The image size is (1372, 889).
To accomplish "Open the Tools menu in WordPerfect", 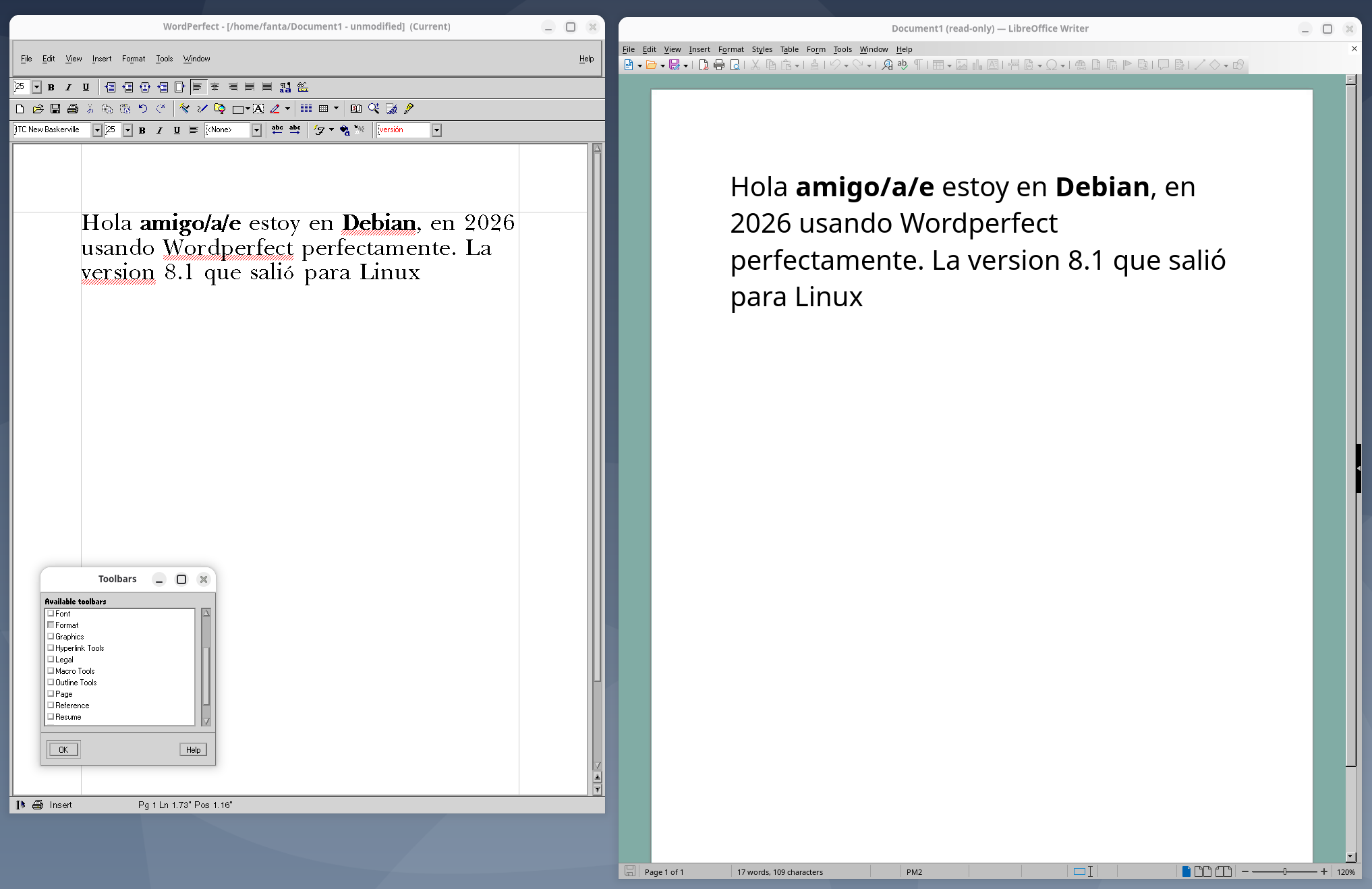I will pos(164,59).
